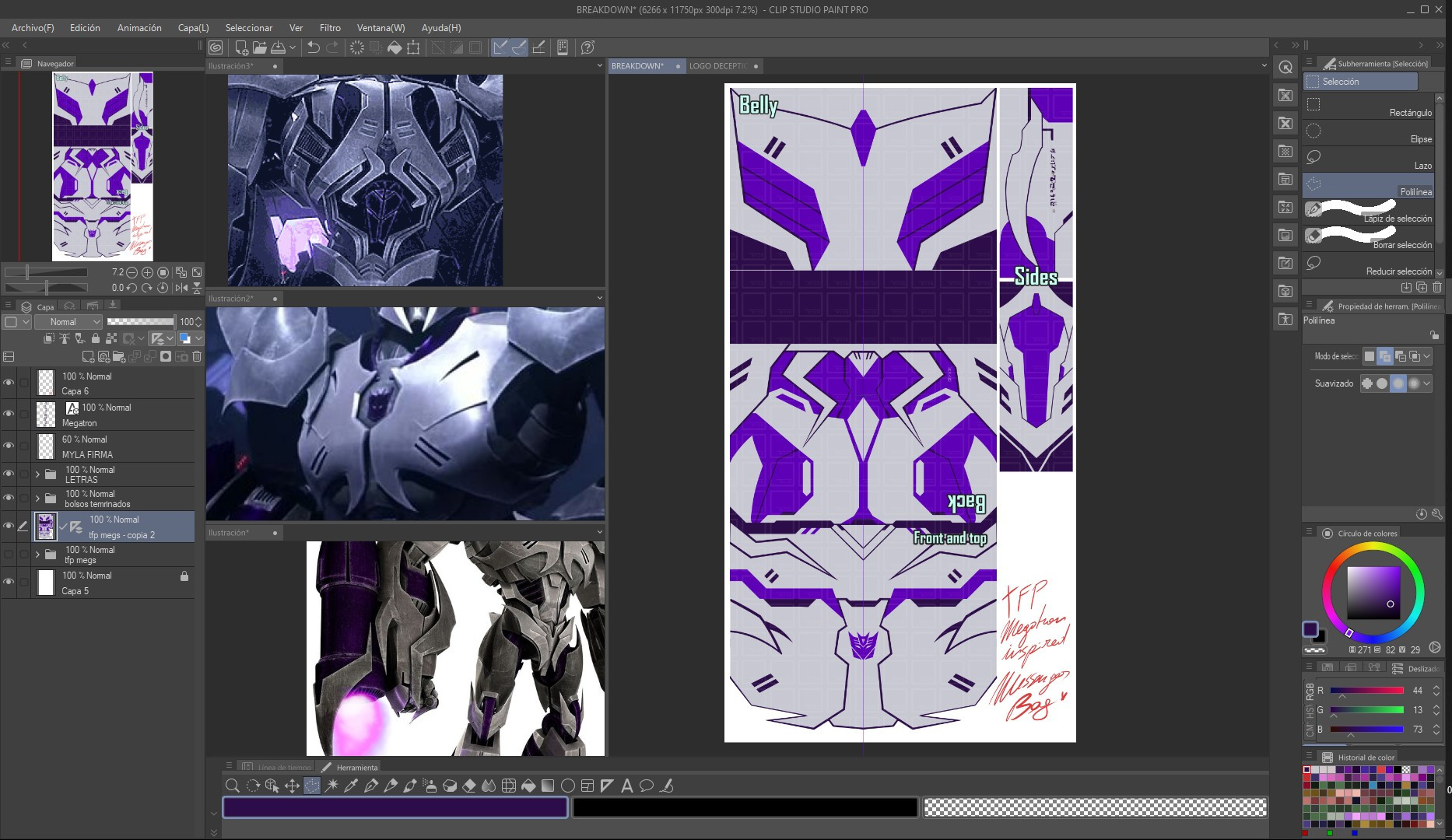Select the Ruler tool

pyautogui.click(x=607, y=786)
